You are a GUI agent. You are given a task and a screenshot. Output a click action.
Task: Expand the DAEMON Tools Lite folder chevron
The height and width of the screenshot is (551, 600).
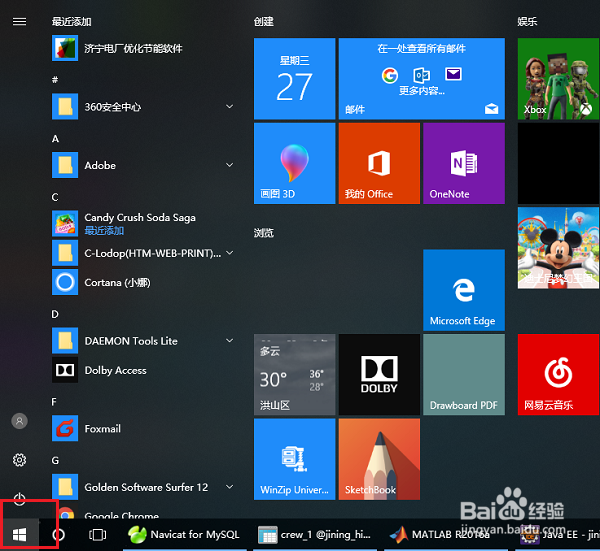[x=230, y=340]
